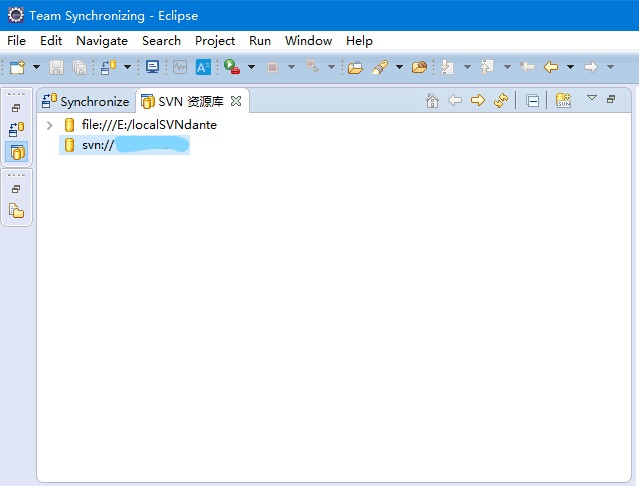Click the SVN view Forward arrow

tap(478, 100)
